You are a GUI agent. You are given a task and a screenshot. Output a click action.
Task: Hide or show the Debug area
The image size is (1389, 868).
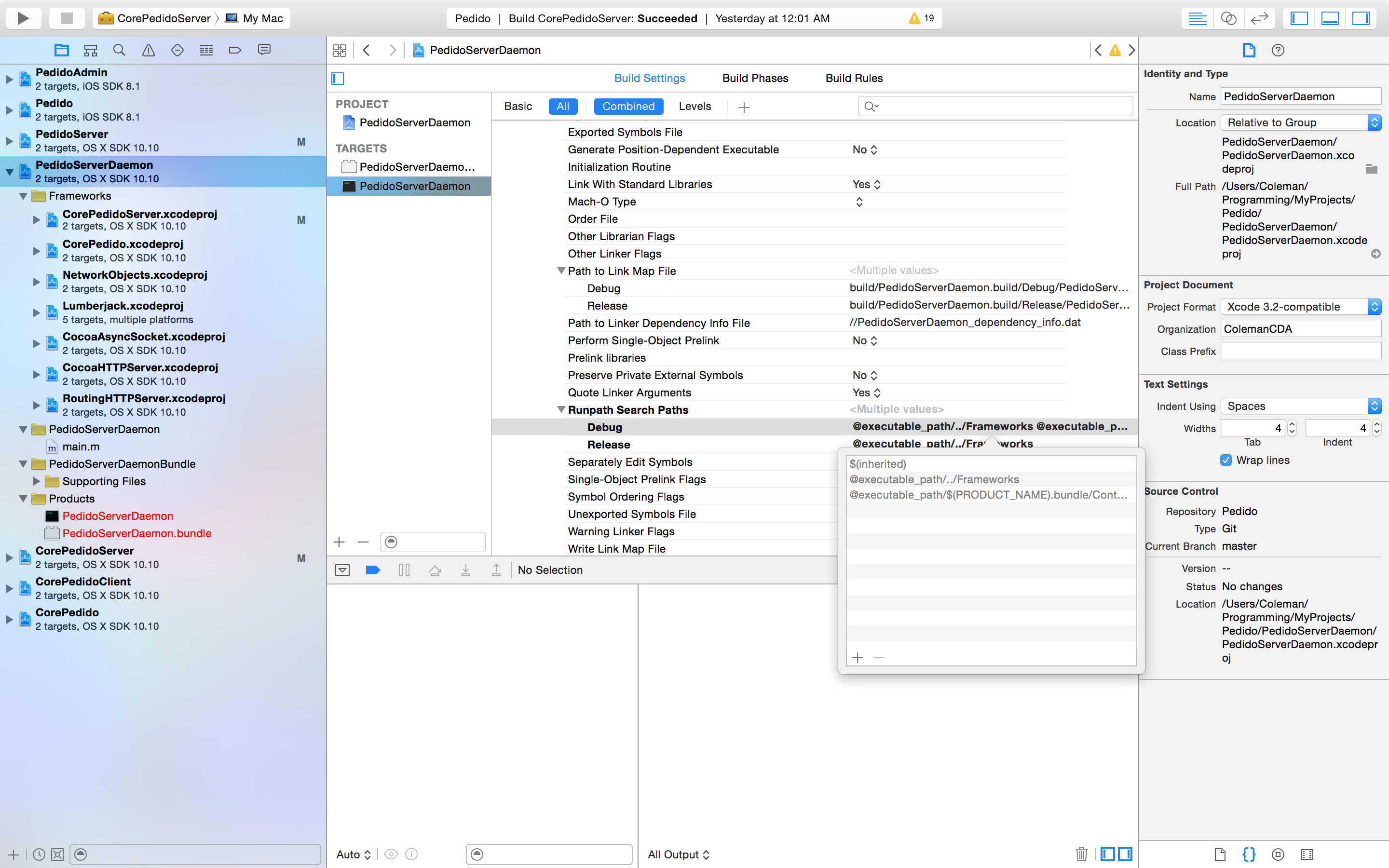click(1331, 18)
